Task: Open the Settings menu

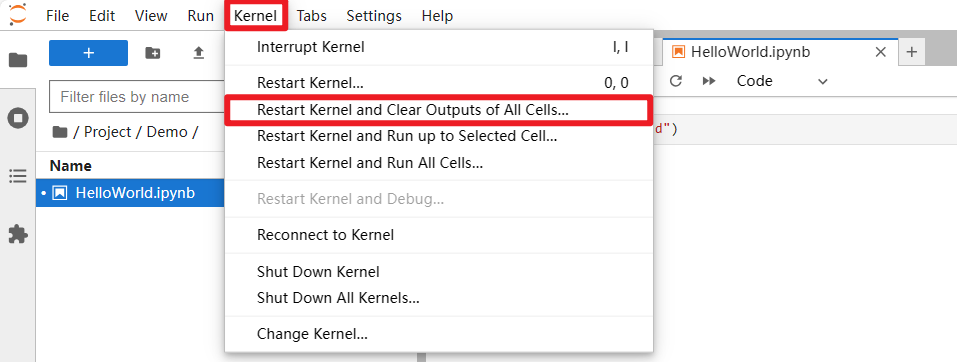Action: (374, 16)
